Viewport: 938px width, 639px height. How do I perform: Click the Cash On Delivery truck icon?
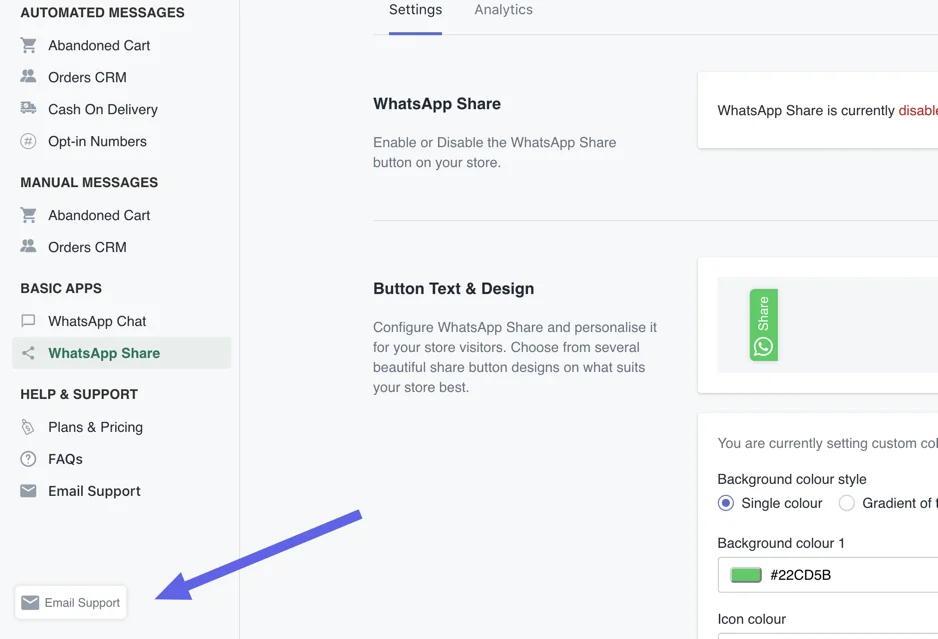(28, 109)
